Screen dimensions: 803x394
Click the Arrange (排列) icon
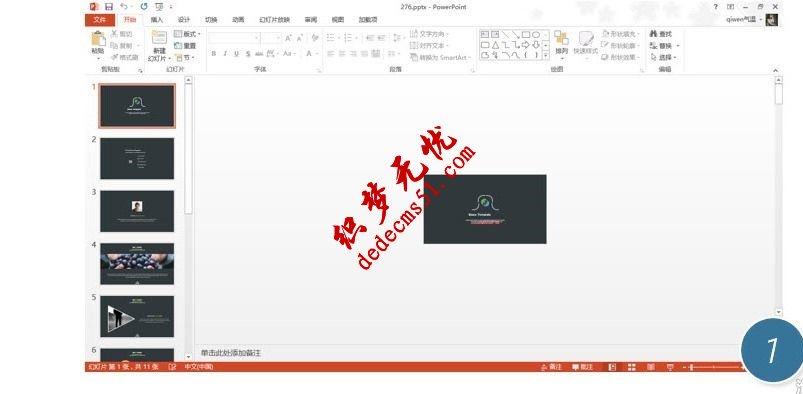click(x=561, y=38)
